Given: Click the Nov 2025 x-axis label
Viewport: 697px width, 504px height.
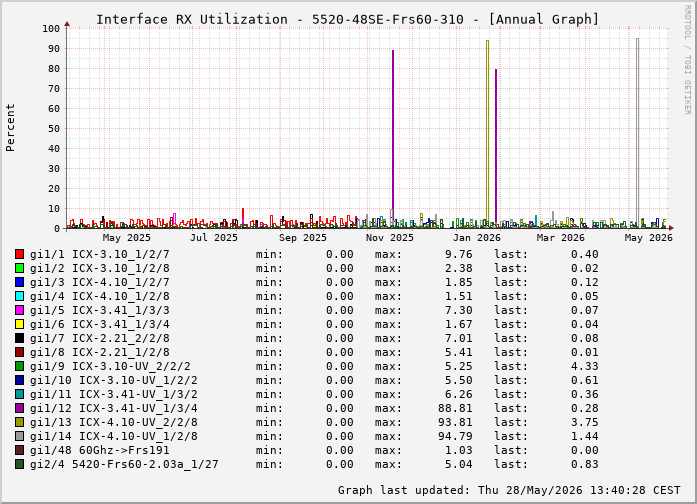Looking at the screenshot, I should [x=390, y=238].
